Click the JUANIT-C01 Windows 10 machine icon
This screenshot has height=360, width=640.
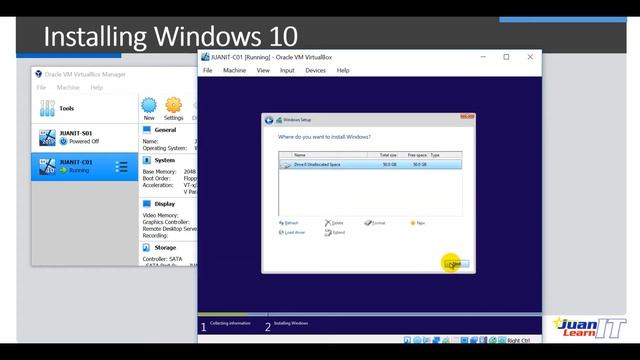(47, 167)
